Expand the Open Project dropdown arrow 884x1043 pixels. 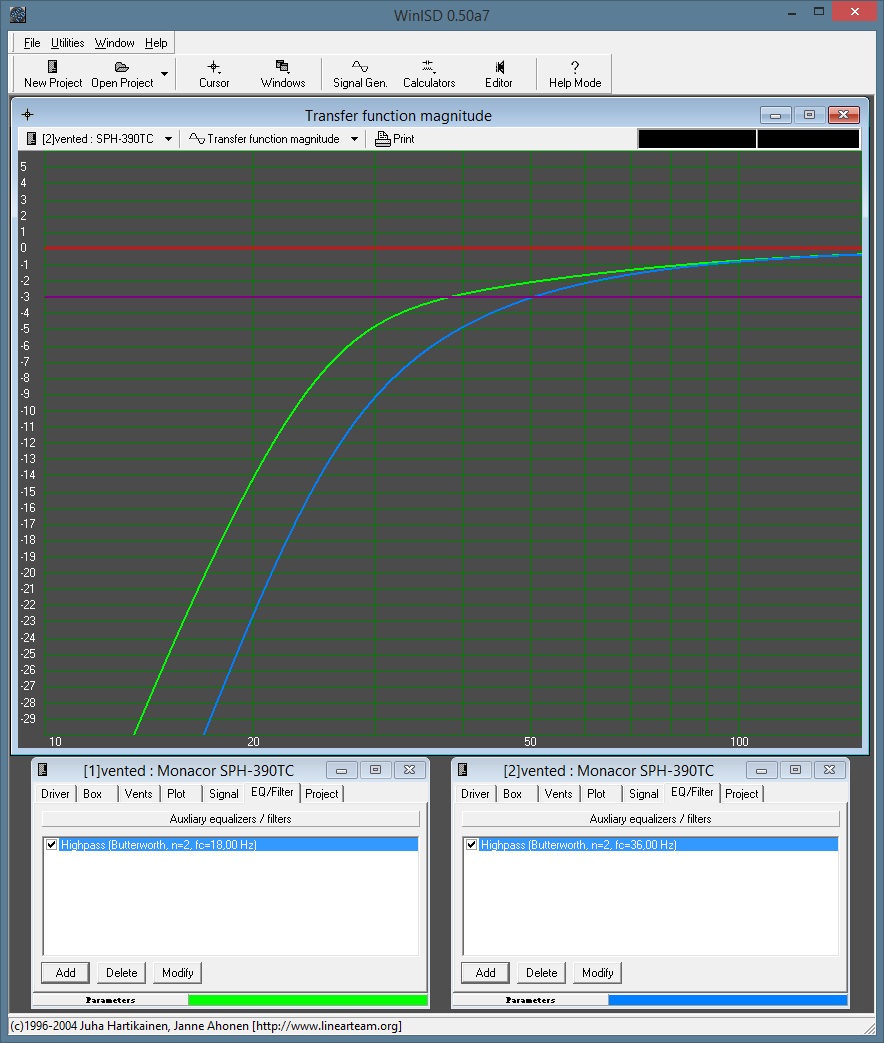point(164,74)
